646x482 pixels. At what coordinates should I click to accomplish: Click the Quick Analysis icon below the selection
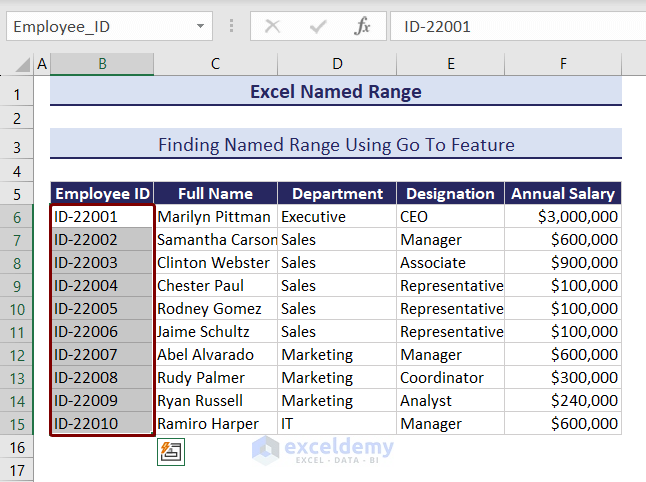[x=171, y=452]
